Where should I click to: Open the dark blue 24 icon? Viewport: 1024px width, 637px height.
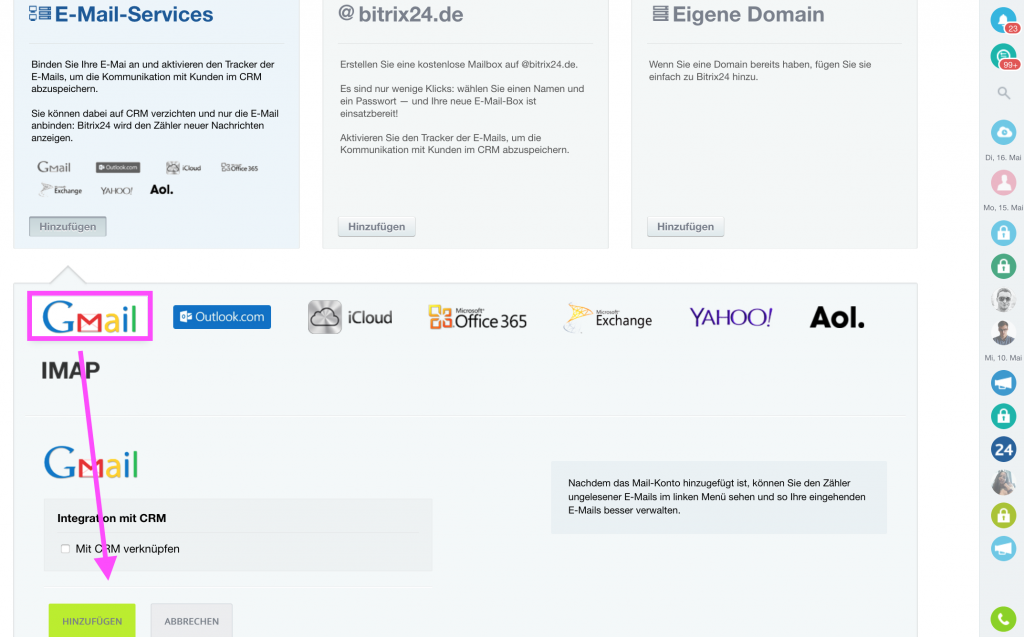click(1004, 449)
